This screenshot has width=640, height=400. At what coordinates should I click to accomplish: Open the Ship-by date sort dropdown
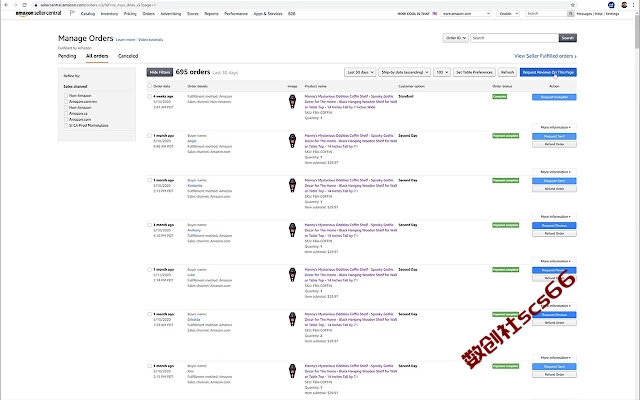pos(404,72)
